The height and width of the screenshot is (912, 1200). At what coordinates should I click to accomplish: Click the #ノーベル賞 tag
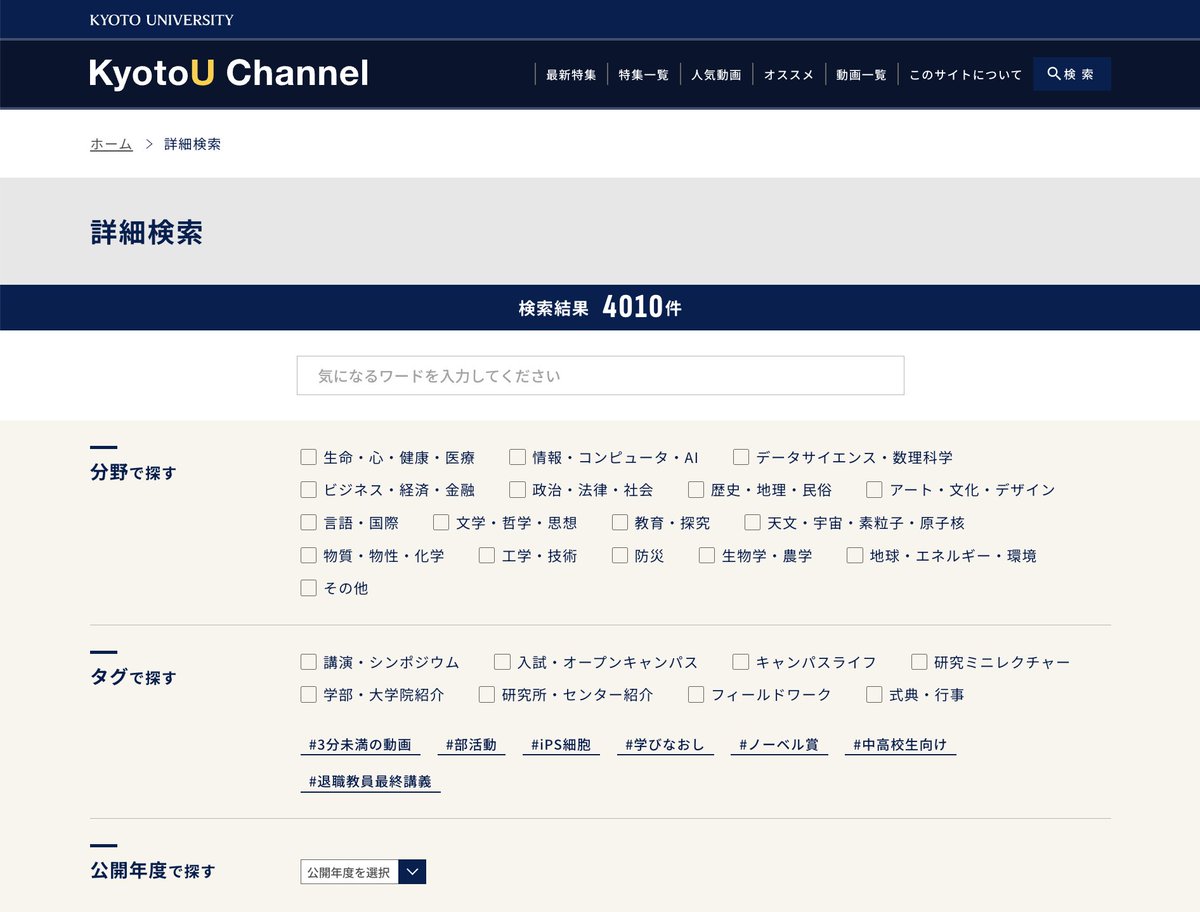(779, 745)
